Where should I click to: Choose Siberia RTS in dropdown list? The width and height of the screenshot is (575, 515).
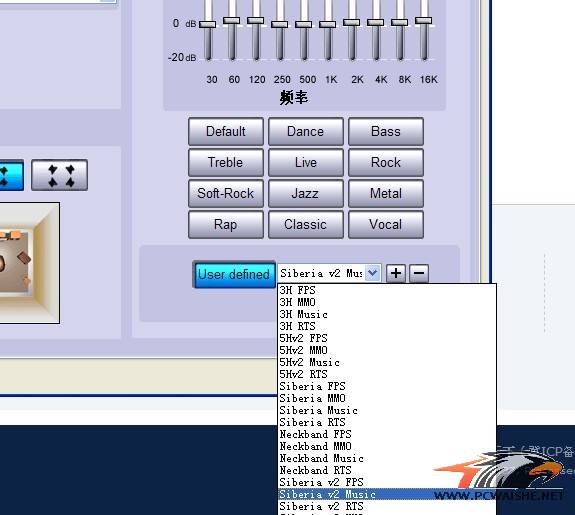[387, 422]
